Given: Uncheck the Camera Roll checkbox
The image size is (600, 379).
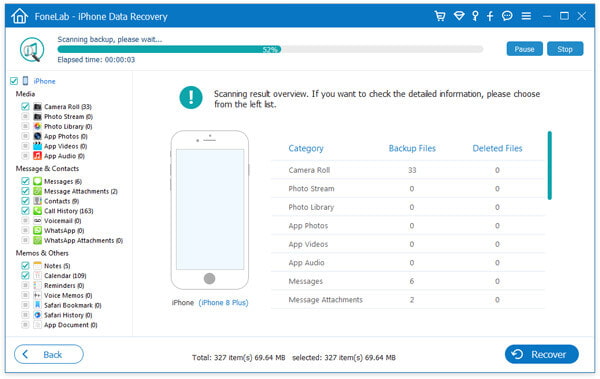Looking at the screenshot, I should [x=25, y=106].
